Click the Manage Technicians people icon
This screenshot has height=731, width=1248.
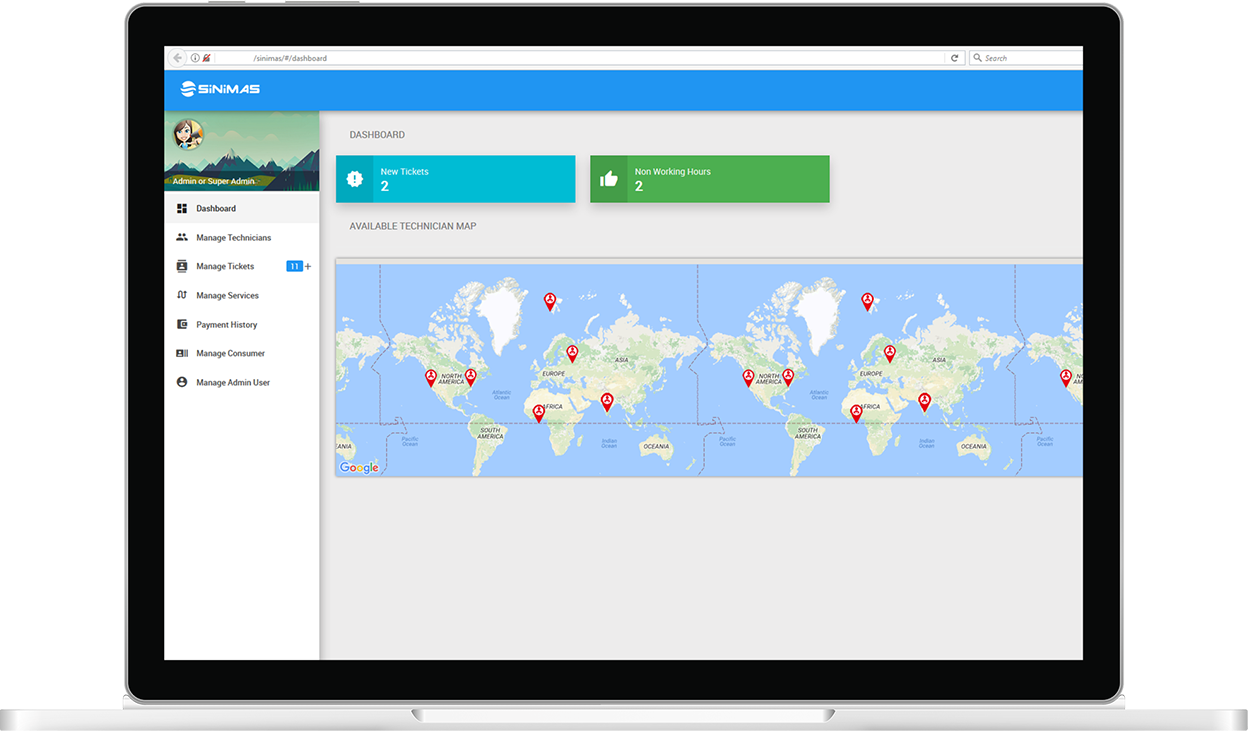pyautogui.click(x=182, y=238)
